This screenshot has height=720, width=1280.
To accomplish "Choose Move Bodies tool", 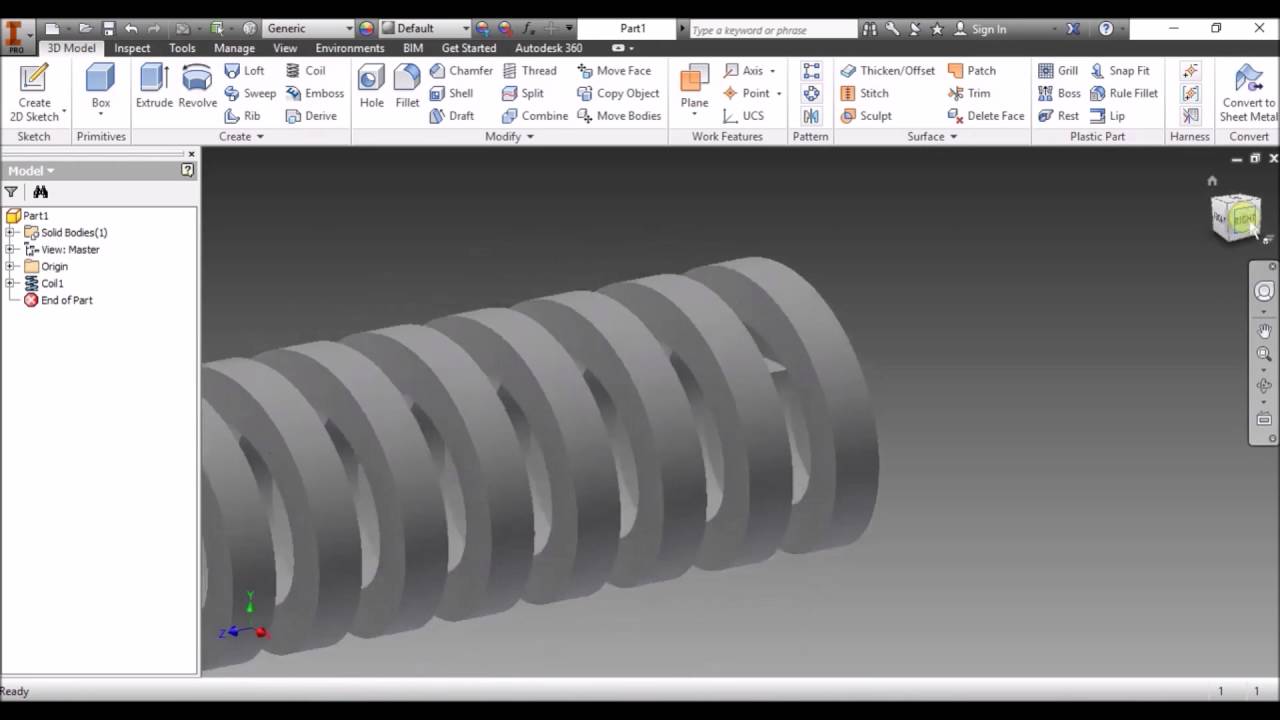I will point(619,116).
